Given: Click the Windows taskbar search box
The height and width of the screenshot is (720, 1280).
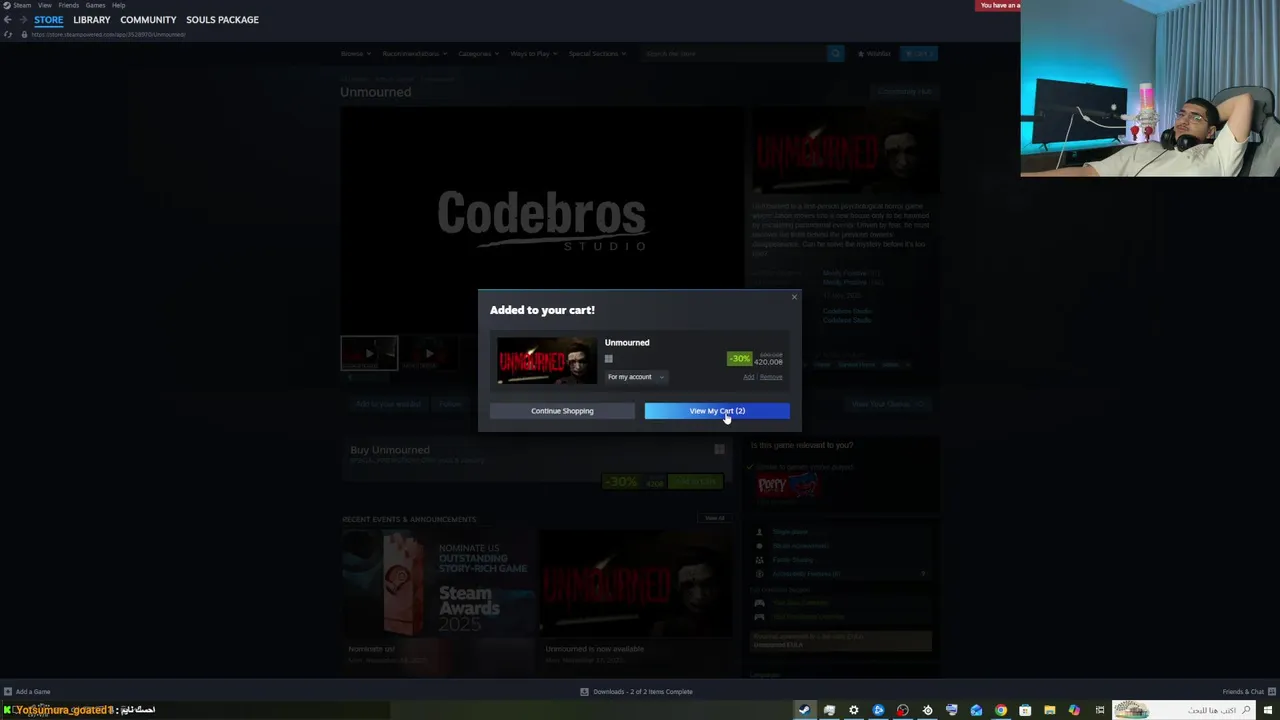Looking at the screenshot, I should coord(1185,710).
